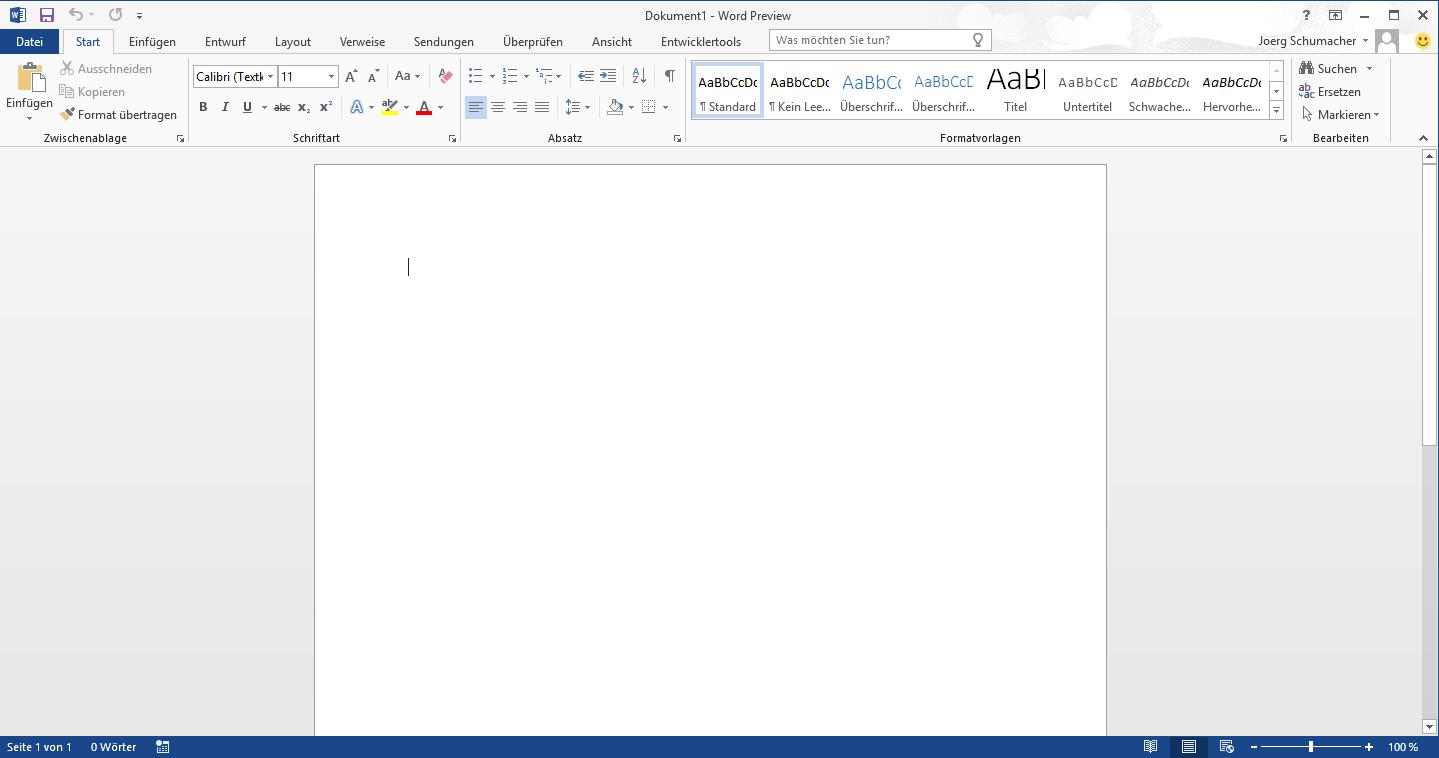Open the Datei menu tab
This screenshot has height=758, width=1439.
pos(29,42)
